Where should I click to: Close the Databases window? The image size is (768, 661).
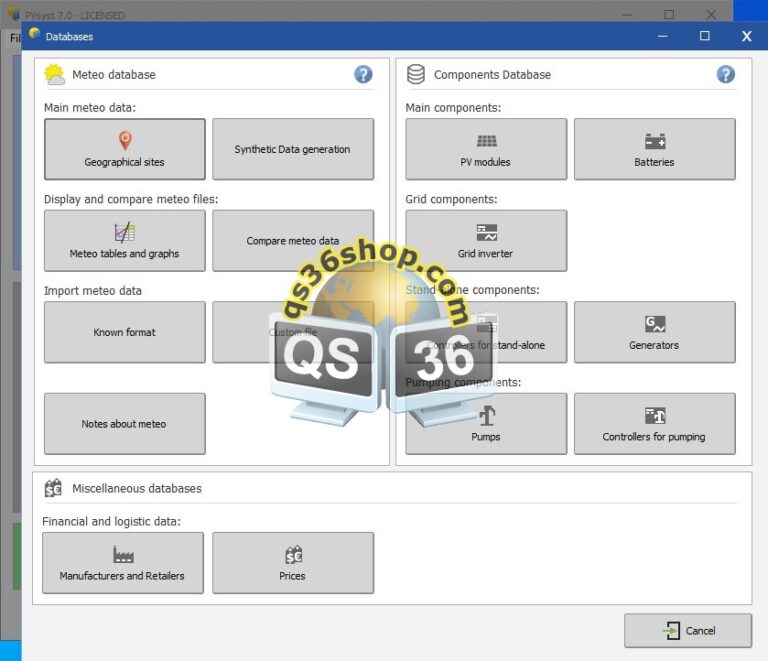tap(746, 36)
